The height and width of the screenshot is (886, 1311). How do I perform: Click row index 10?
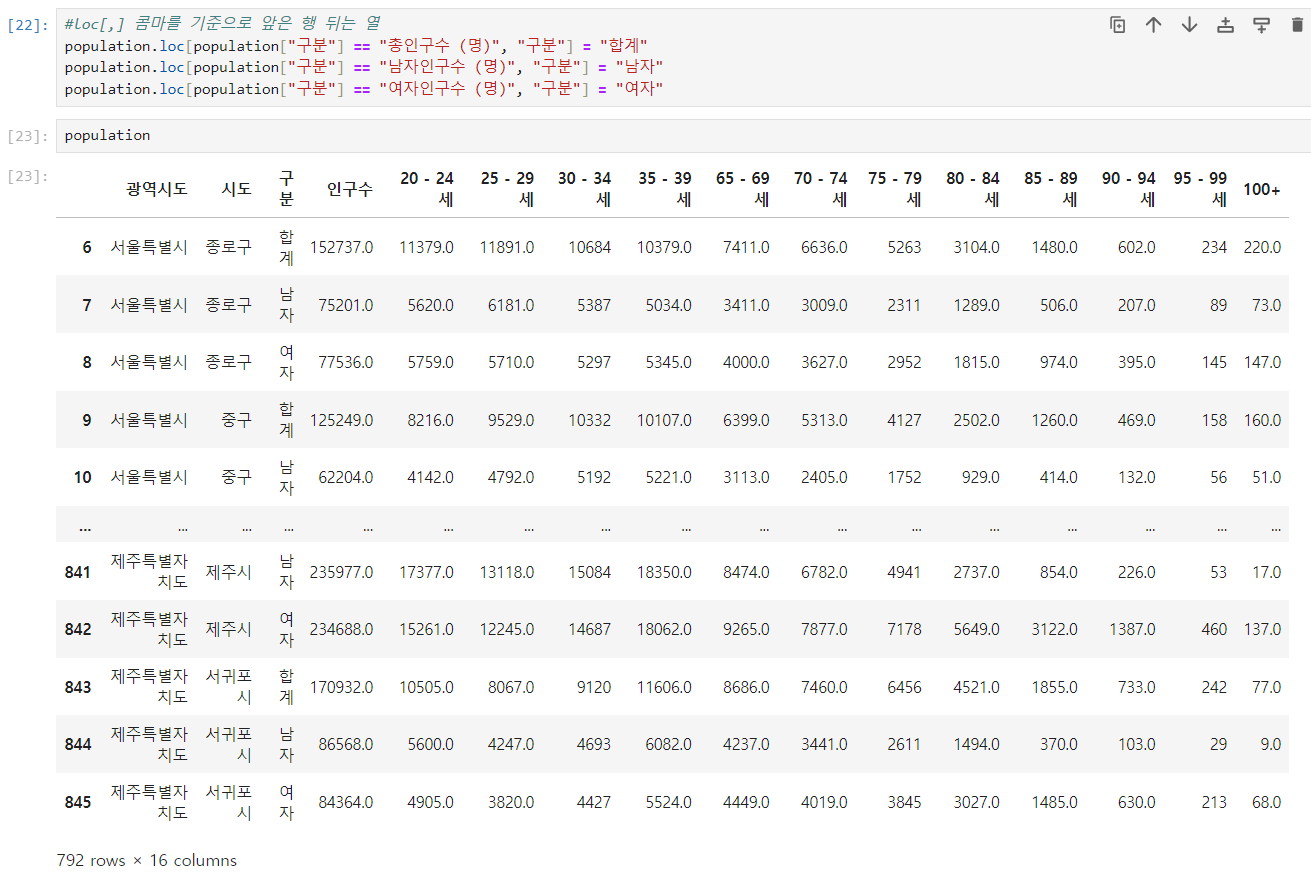(x=83, y=477)
